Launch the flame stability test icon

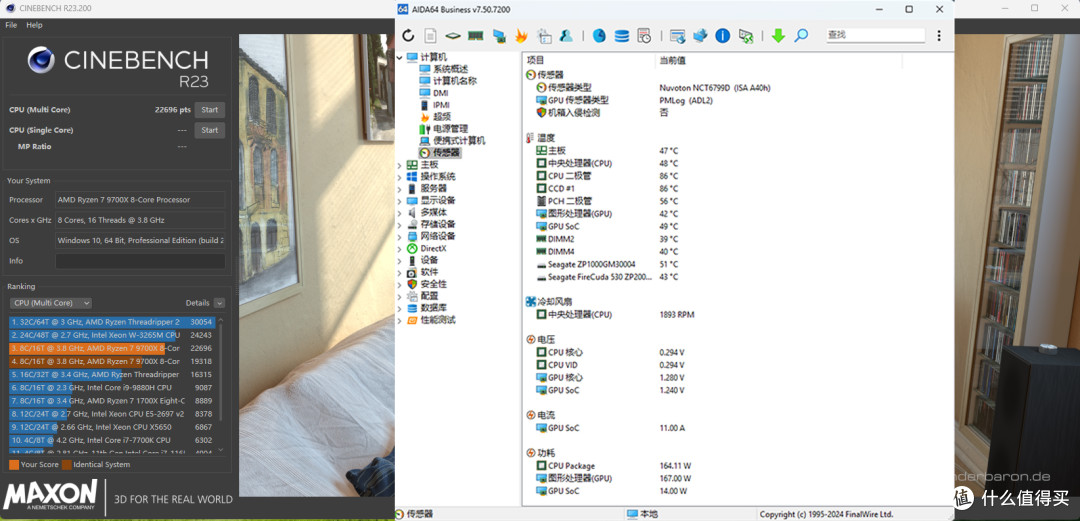point(521,36)
